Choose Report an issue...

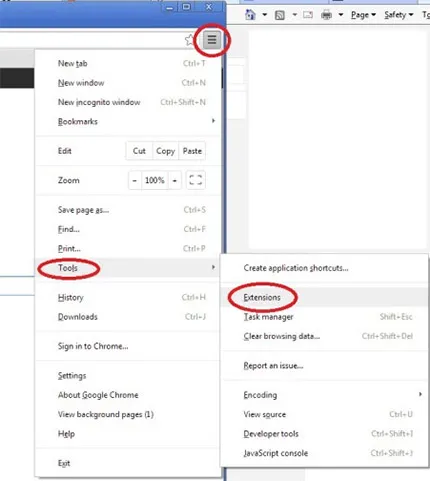[324, 365]
